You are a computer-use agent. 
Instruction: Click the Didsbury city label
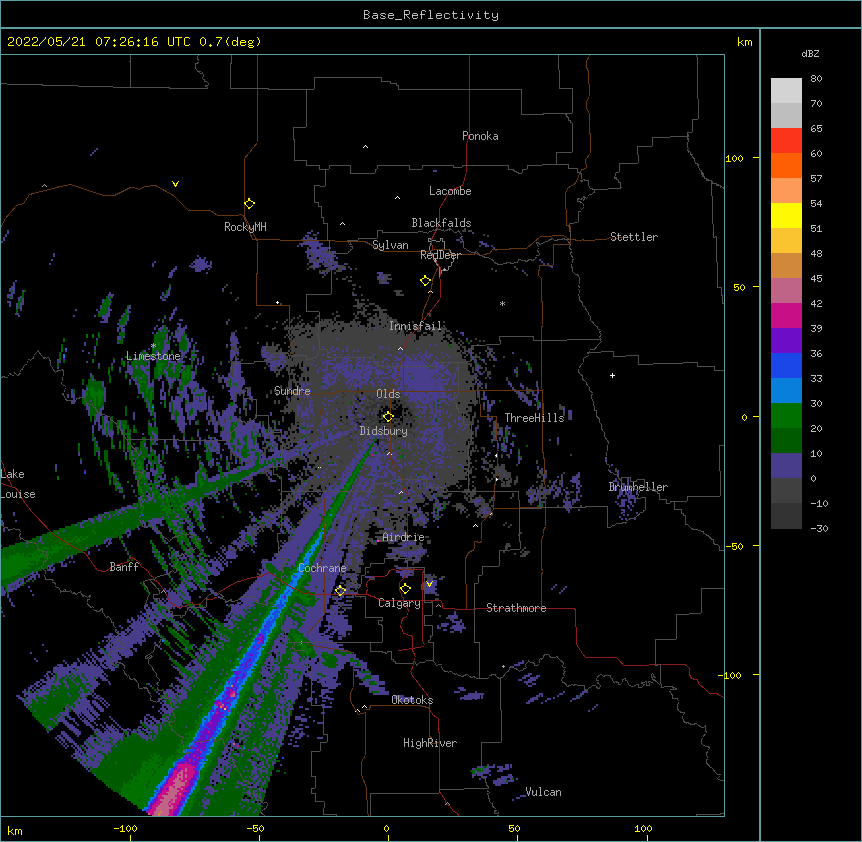[x=384, y=431]
